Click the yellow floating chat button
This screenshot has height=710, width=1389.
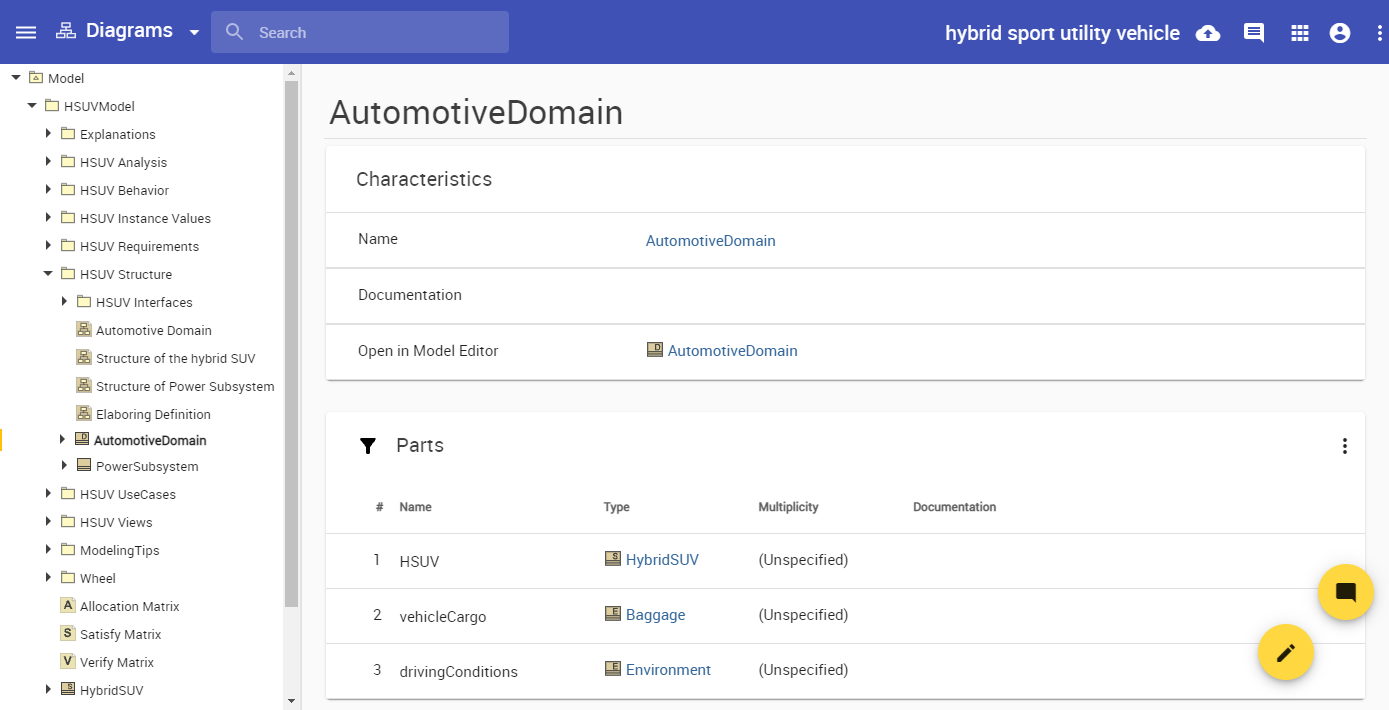pos(1345,592)
